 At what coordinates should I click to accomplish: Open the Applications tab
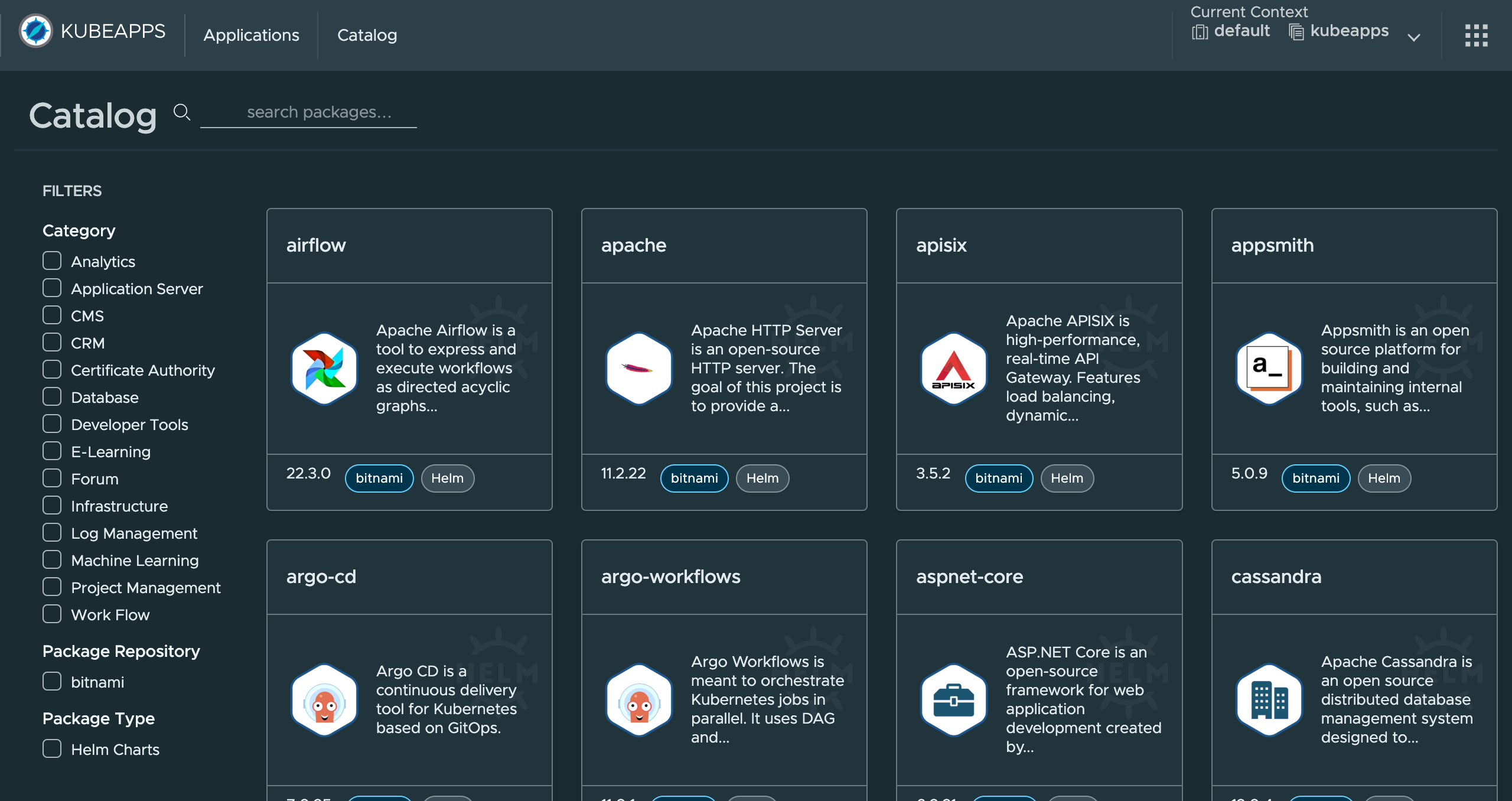tap(252, 35)
